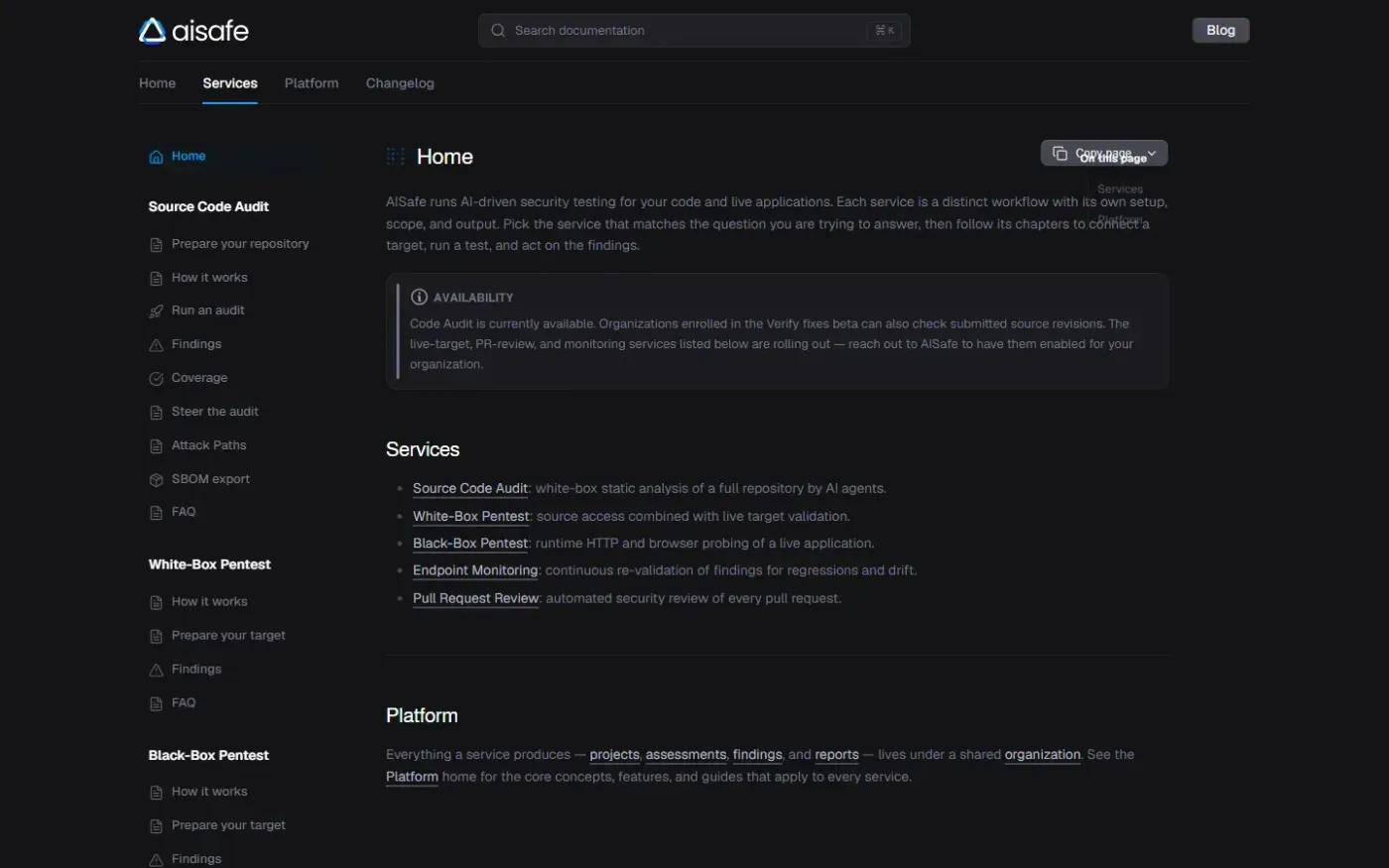Click the Availability info icon
Screen dimensions: 1389x868
419,297
